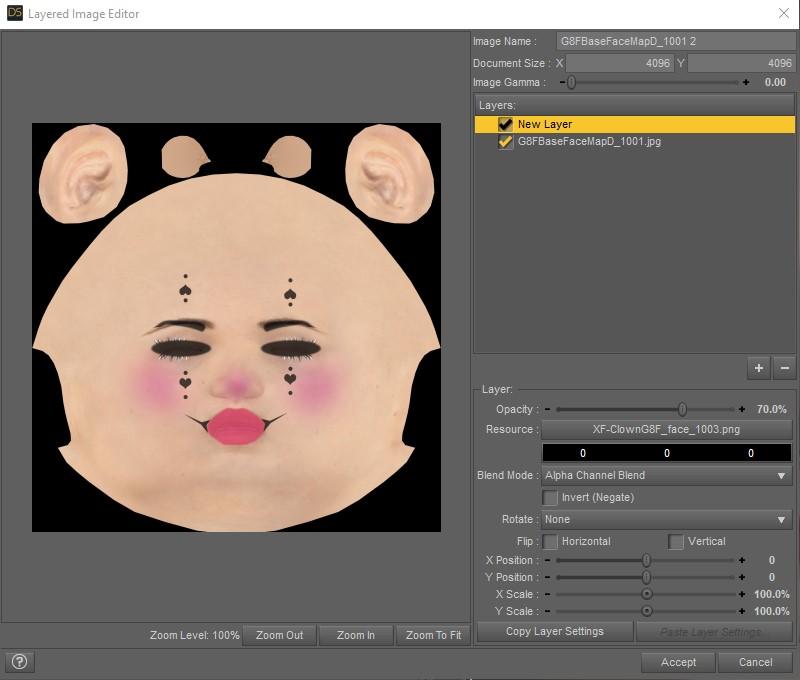
Task: Open the Rotate dropdown
Action: 667,520
